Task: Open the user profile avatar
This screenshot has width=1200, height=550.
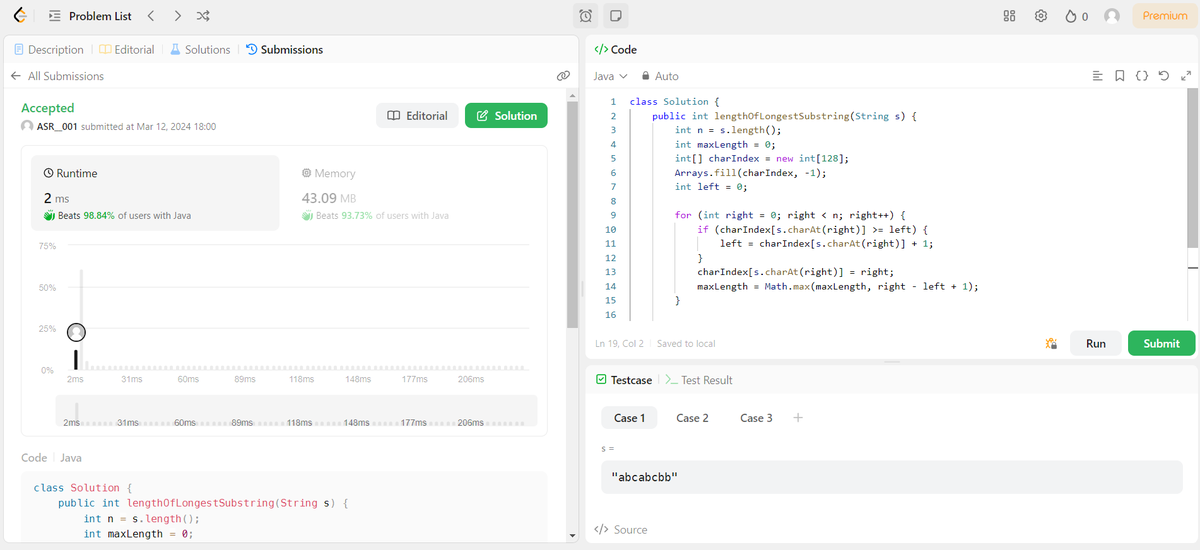Action: point(1112,16)
